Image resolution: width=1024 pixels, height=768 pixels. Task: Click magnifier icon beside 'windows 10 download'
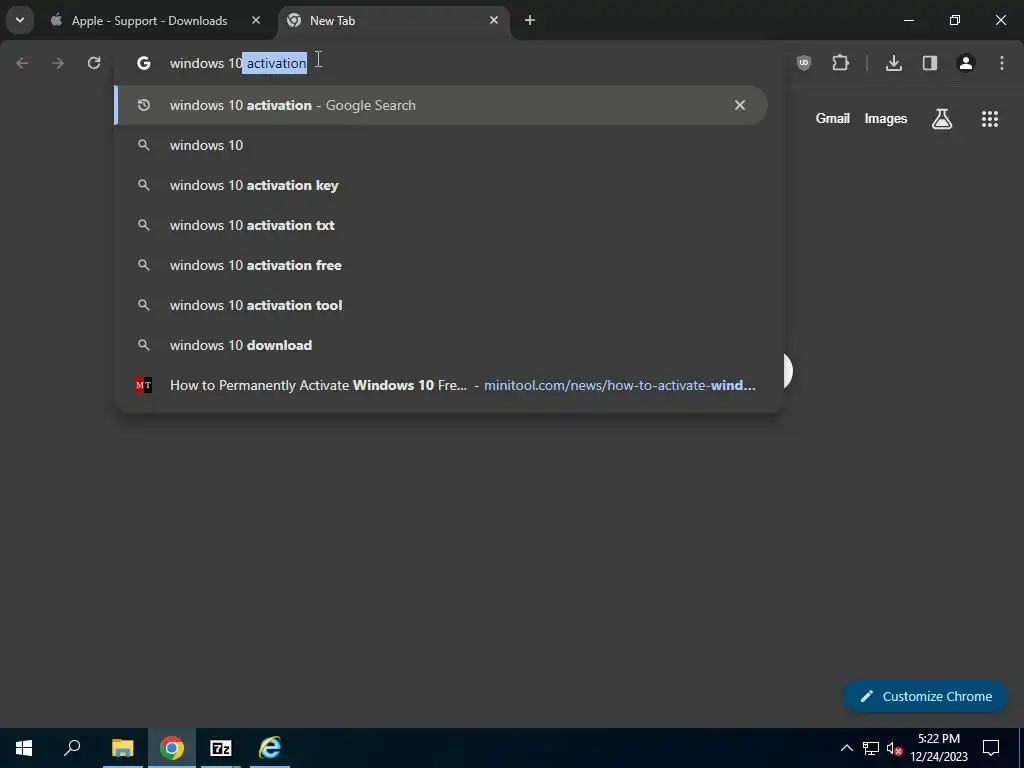144,345
